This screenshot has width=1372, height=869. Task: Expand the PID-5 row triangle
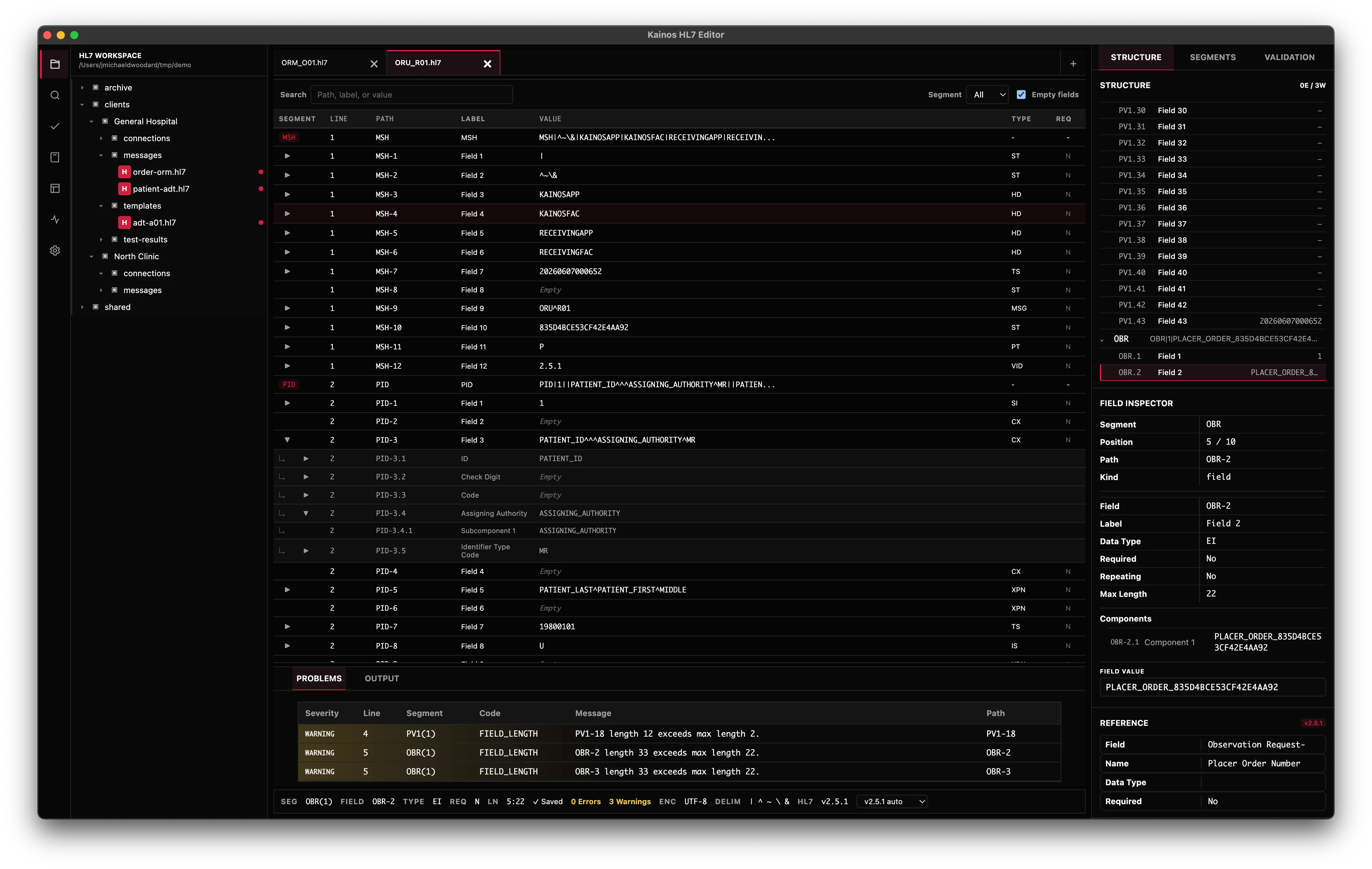pos(287,590)
